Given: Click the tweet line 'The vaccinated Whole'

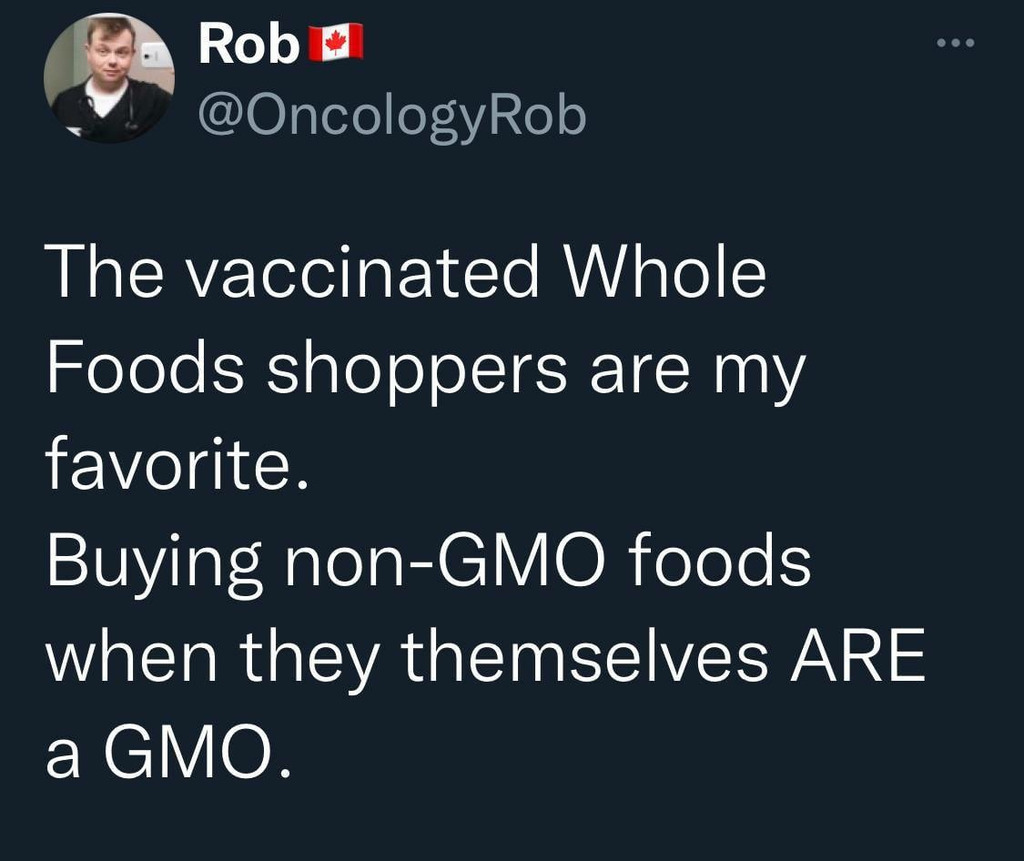Looking at the screenshot, I should tap(405, 274).
